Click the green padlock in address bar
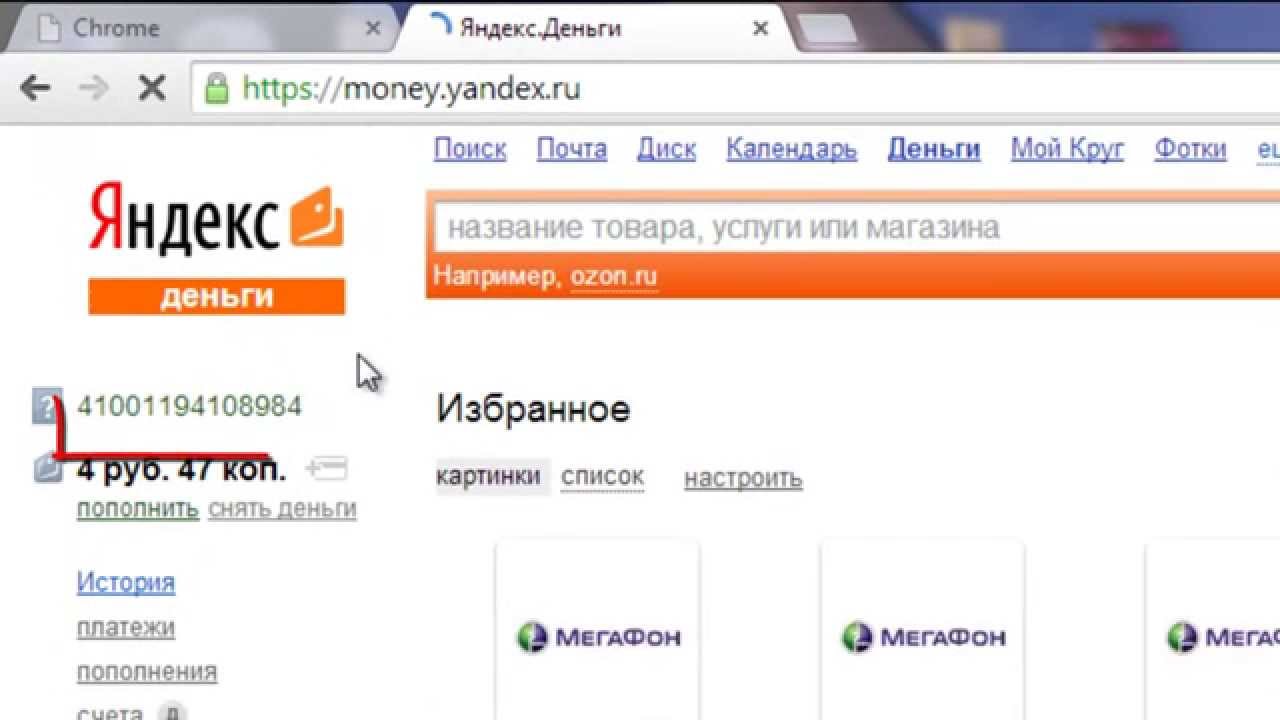The height and width of the screenshot is (720, 1280). click(x=216, y=90)
